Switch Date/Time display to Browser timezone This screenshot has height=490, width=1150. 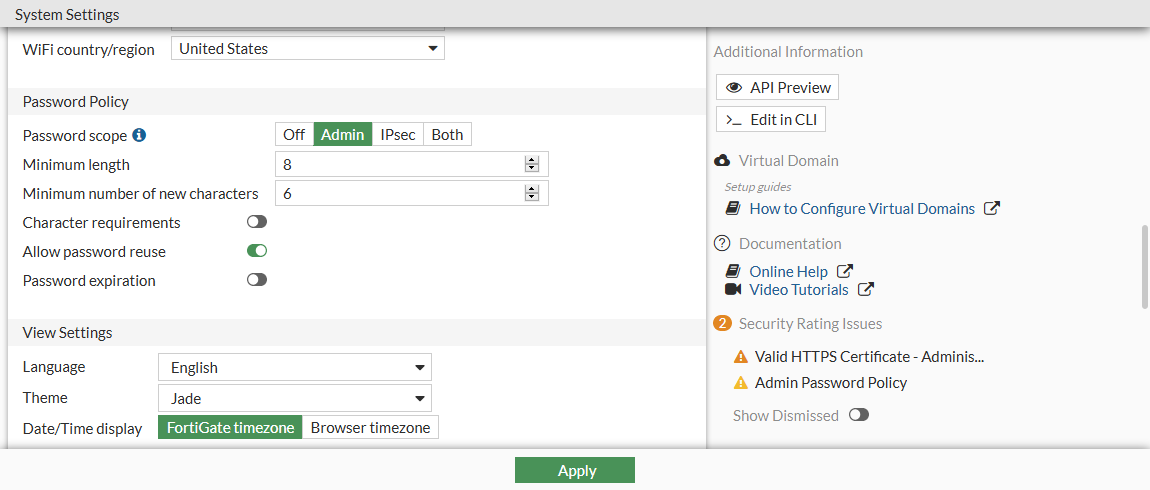pyautogui.click(x=370, y=428)
